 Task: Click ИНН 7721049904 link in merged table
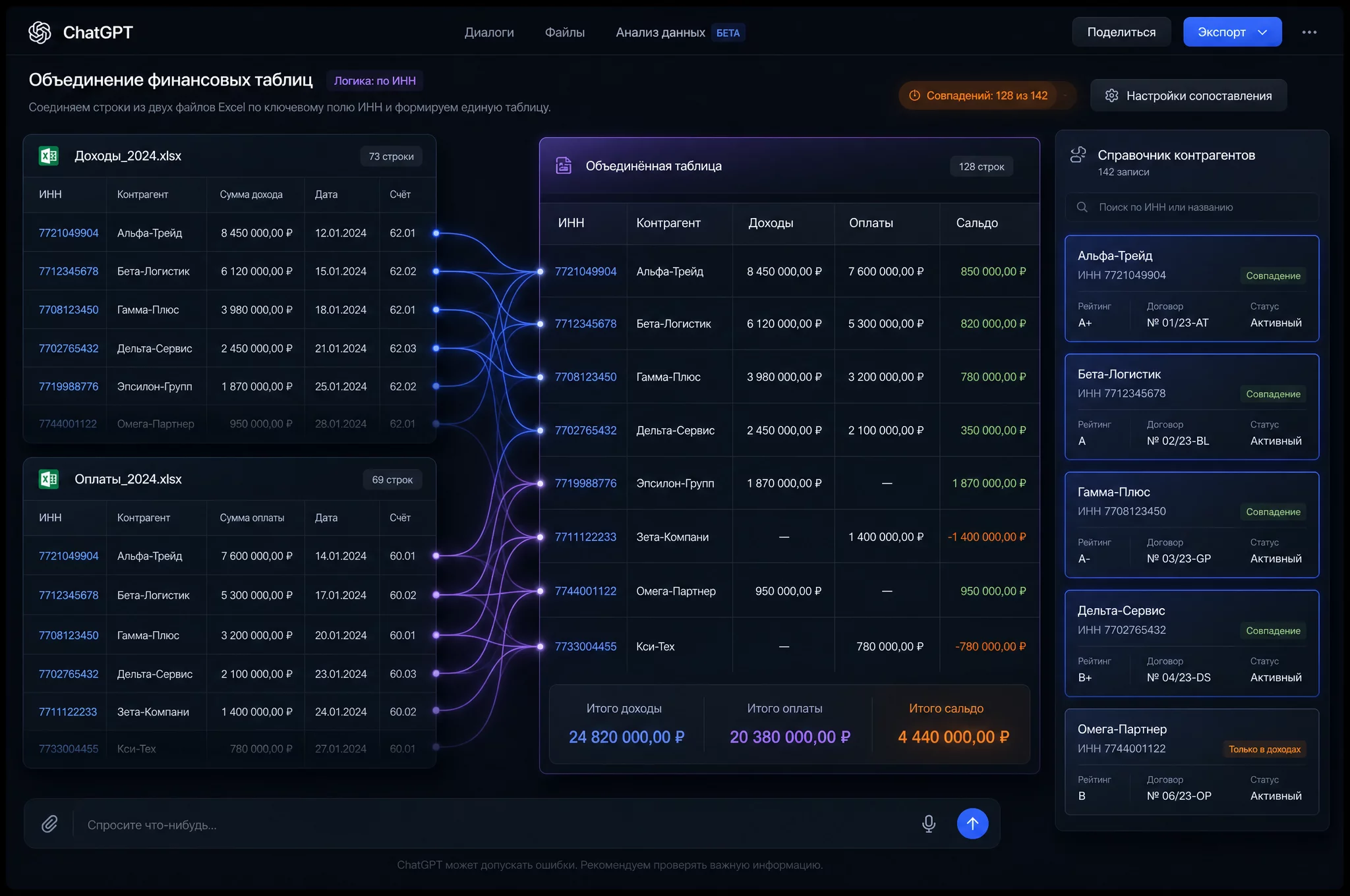point(585,271)
